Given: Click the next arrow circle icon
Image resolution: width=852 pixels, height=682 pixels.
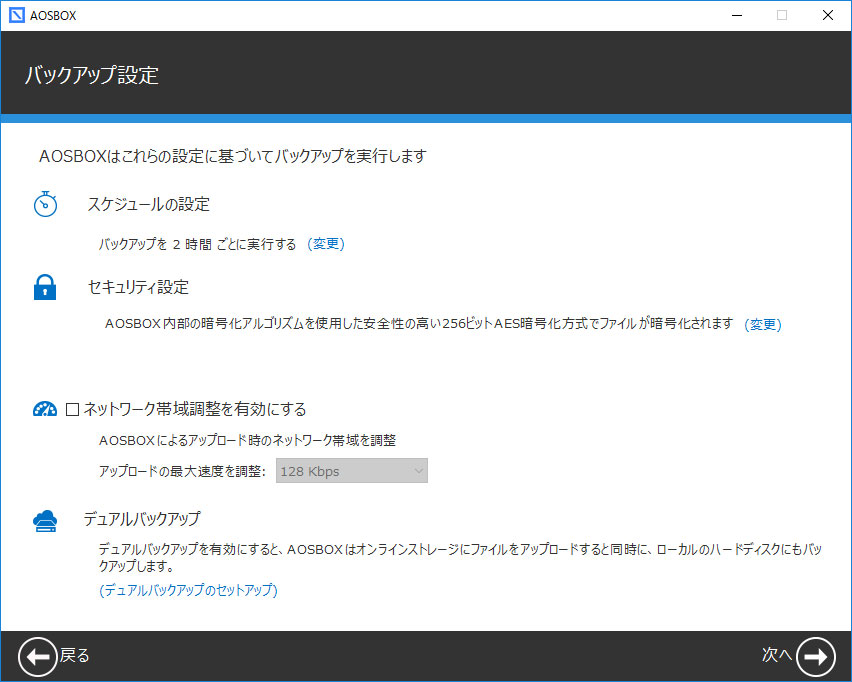Looking at the screenshot, I should tap(816, 657).
